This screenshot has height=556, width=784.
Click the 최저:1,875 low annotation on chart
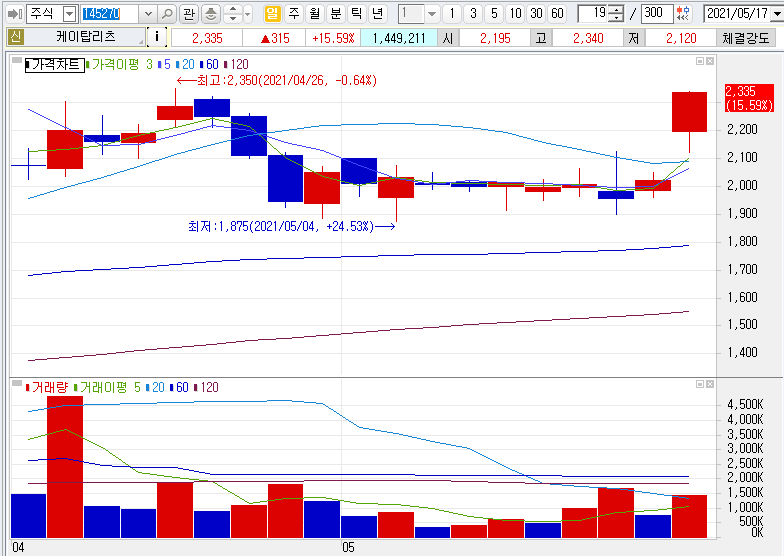pos(292,226)
